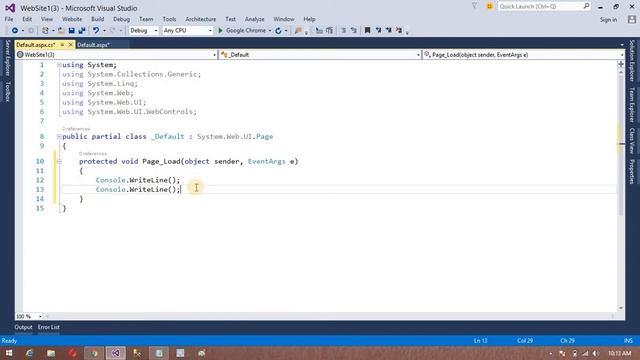This screenshot has height=360, width=640.
Task: Open the Page_Load member navigation dropdown
Action: point(524,55)
